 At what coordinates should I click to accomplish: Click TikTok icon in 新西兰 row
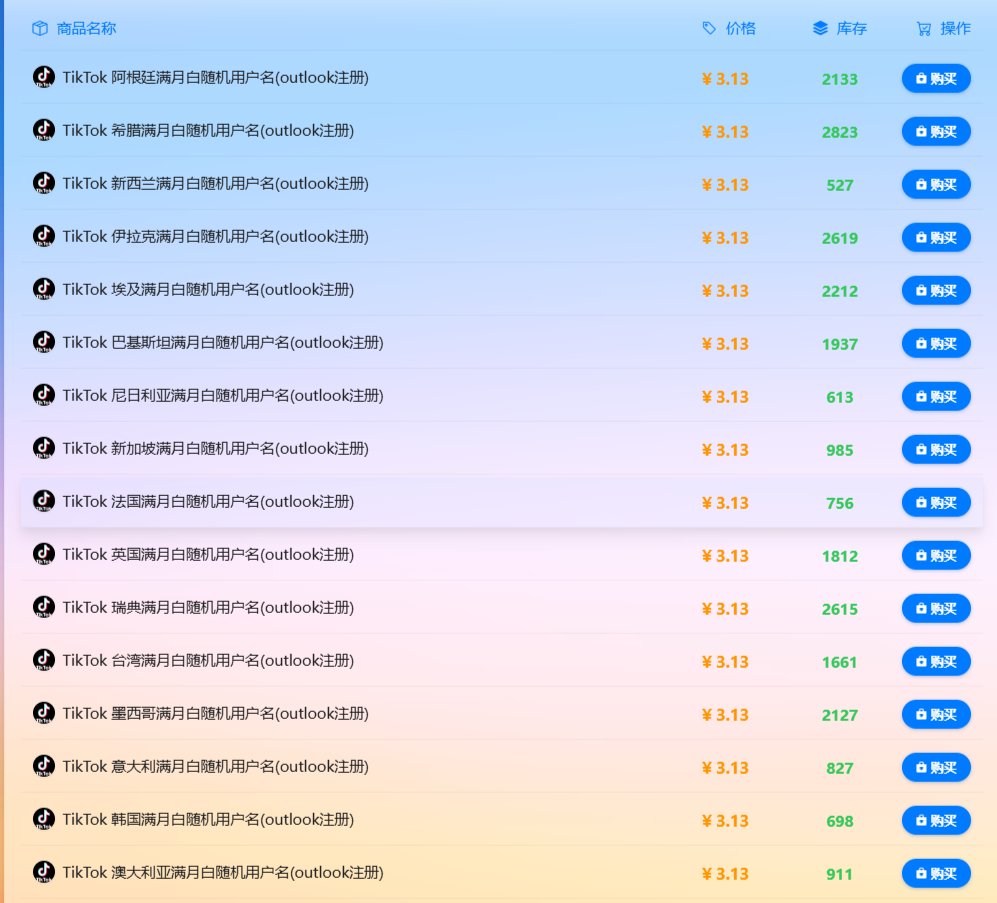(44, 183)
